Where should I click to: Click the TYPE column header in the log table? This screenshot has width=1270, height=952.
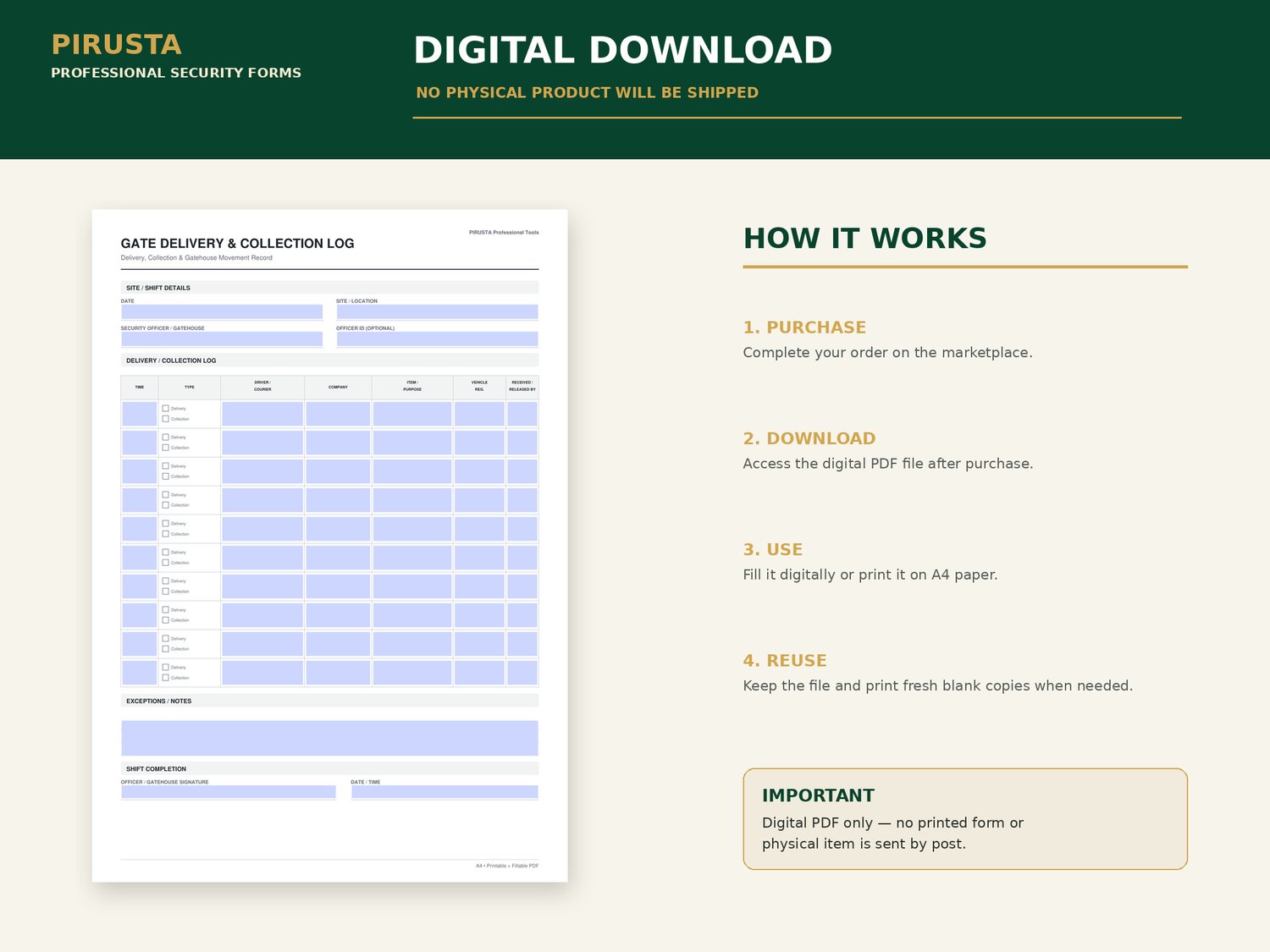tap(190, 387)
